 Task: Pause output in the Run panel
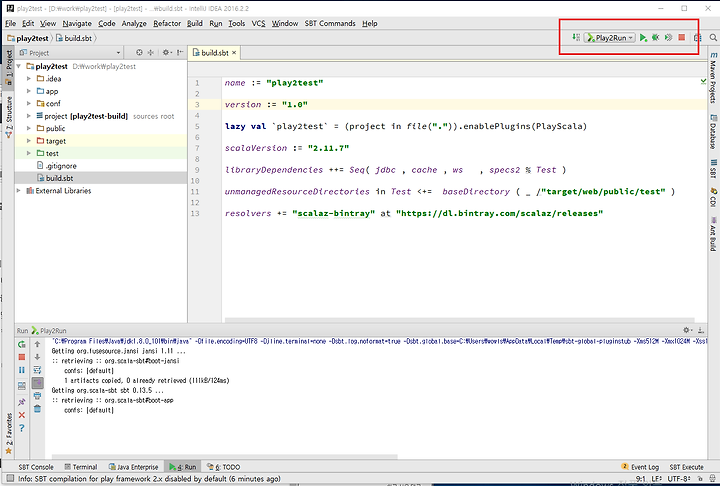pos(22,370)
